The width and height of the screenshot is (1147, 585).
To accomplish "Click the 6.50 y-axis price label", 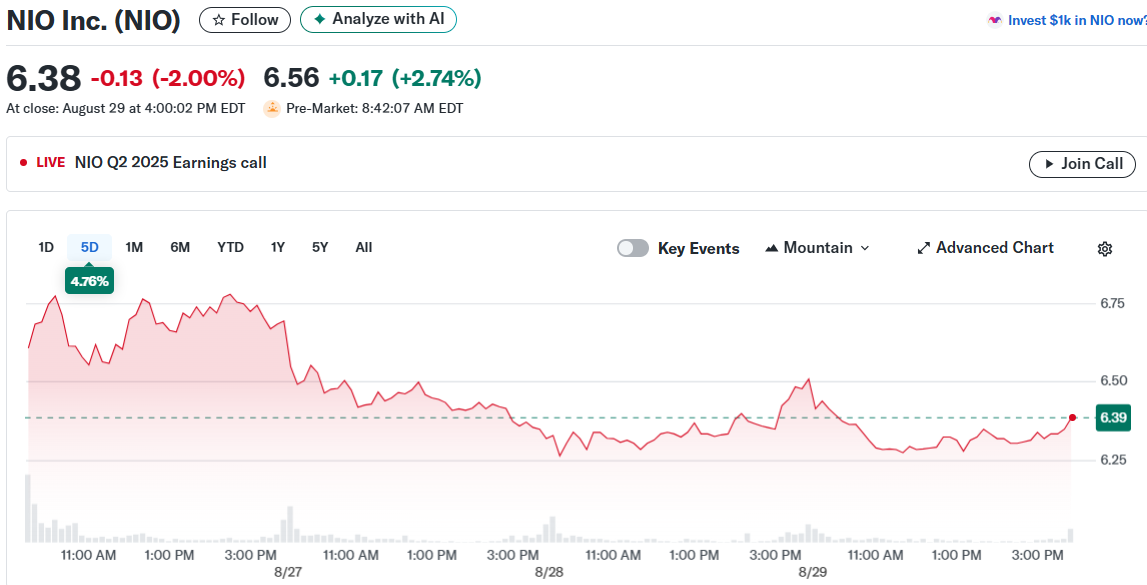I will pos(1113,381).
